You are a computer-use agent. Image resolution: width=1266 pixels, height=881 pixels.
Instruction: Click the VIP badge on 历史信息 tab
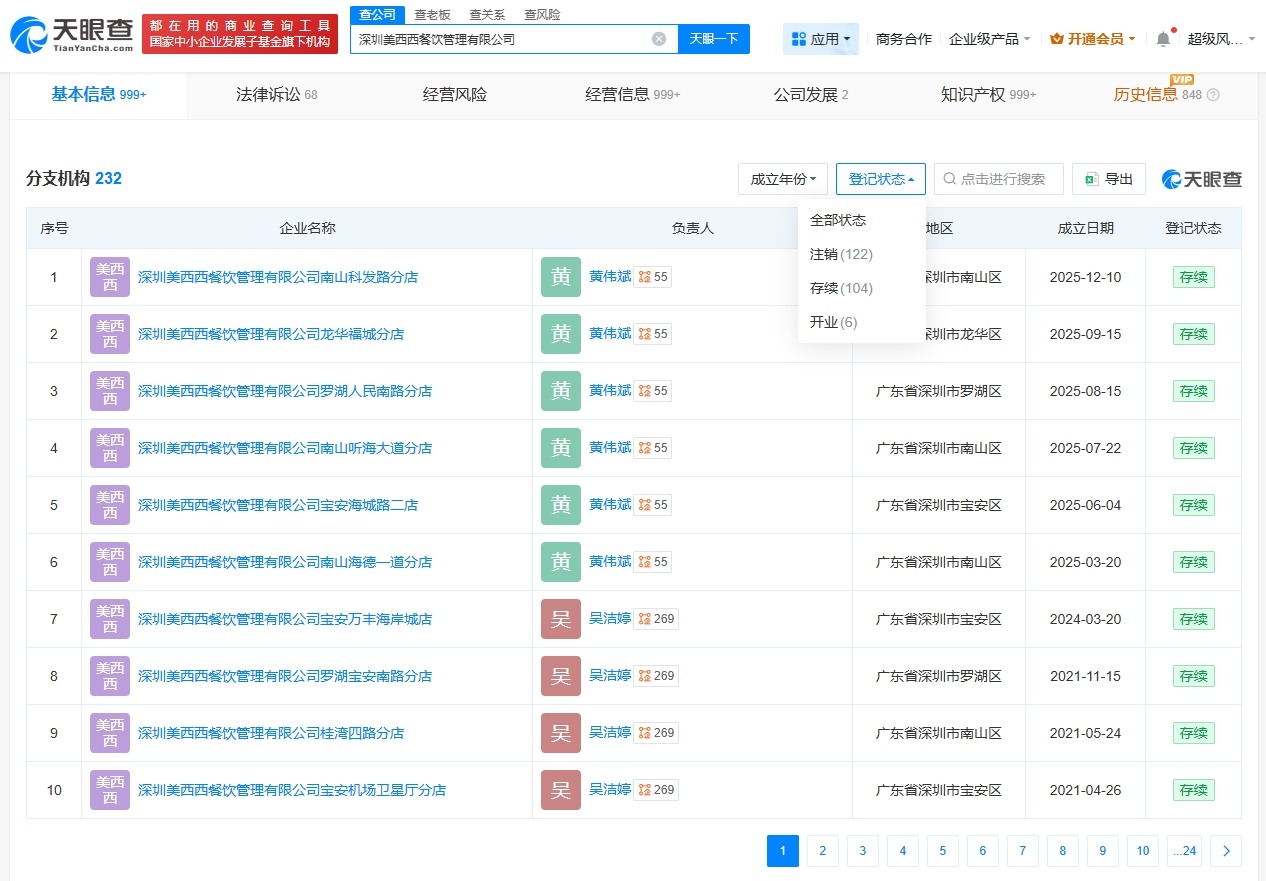point(1184,80)
